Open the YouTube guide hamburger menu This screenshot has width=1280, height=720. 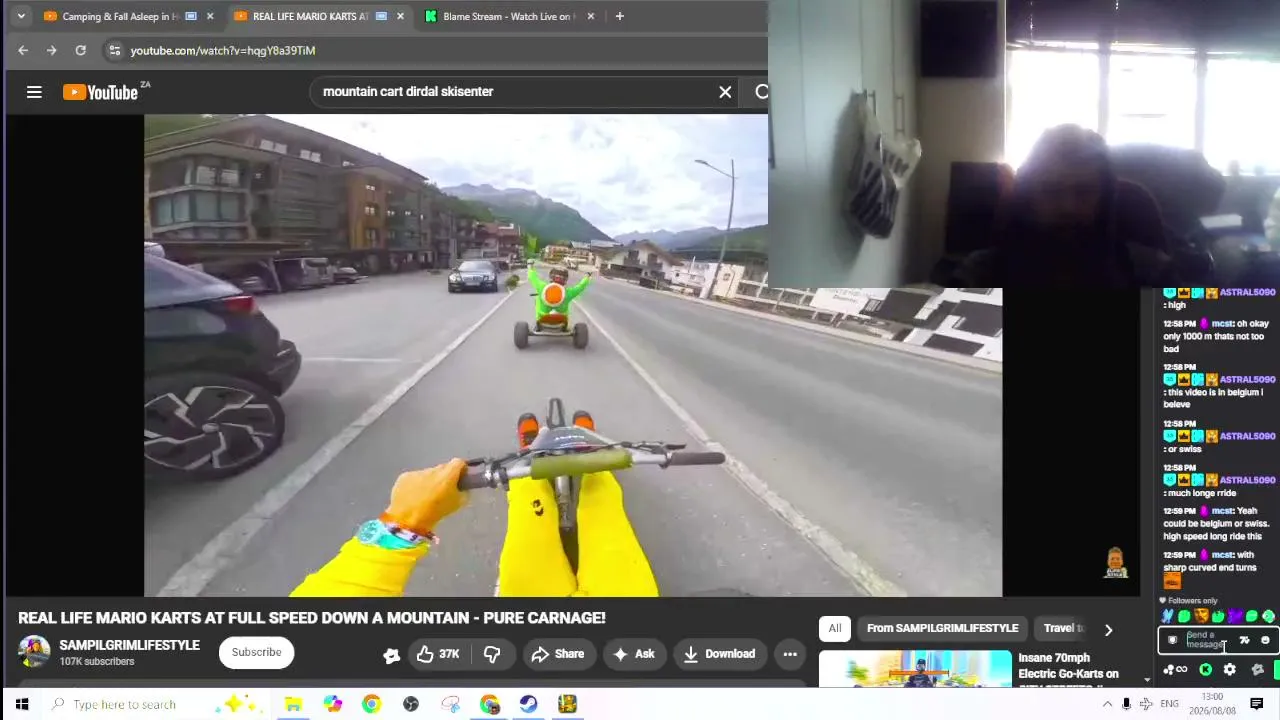click(34, 92)
